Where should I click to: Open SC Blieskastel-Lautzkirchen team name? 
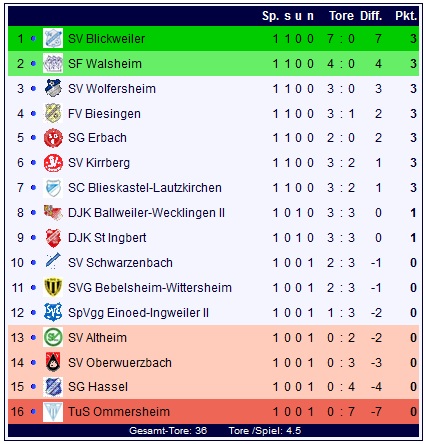pyautogui.click(x=145, y=188)
